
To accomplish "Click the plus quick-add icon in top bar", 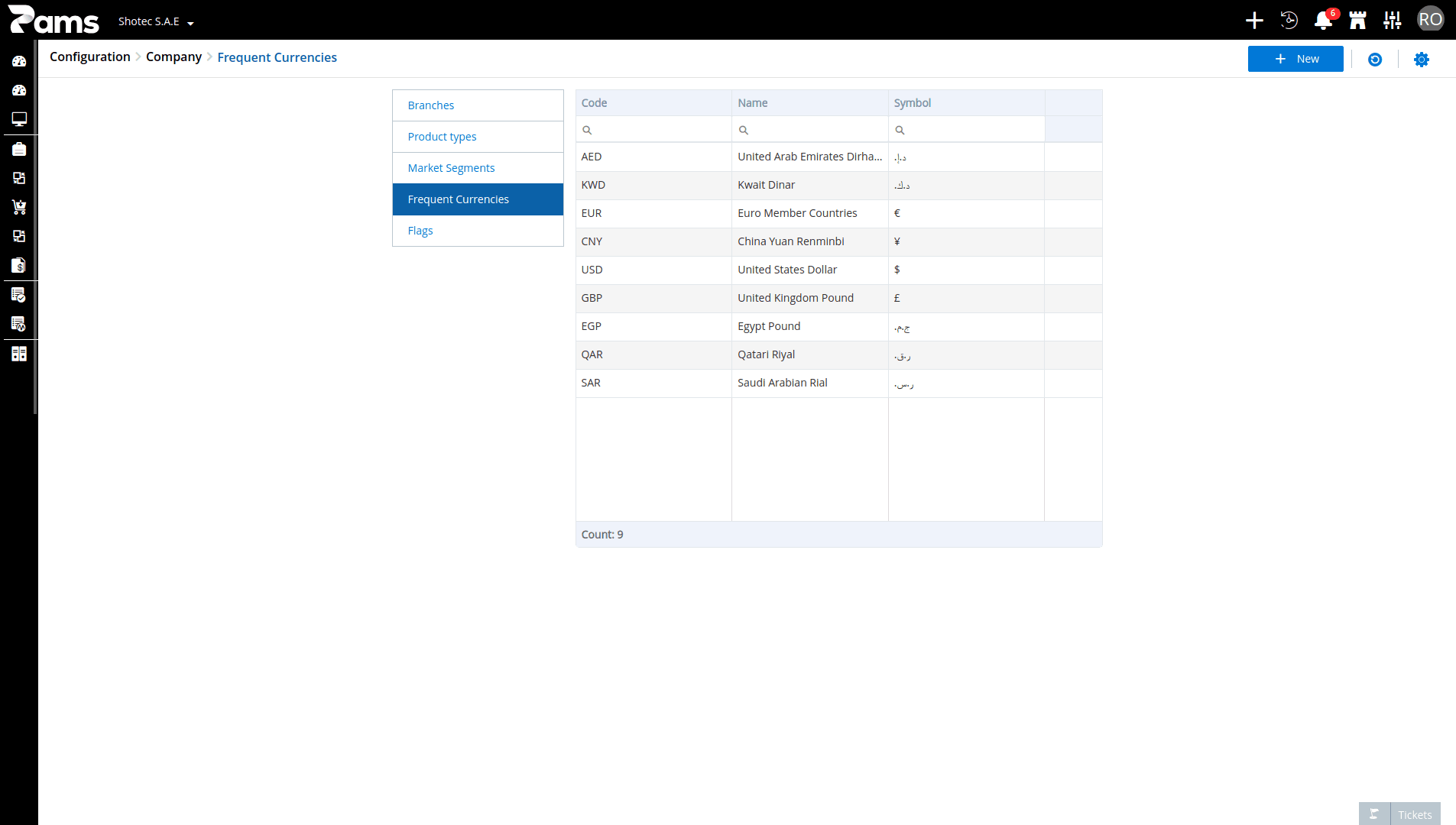I will tap(1254, 20).
